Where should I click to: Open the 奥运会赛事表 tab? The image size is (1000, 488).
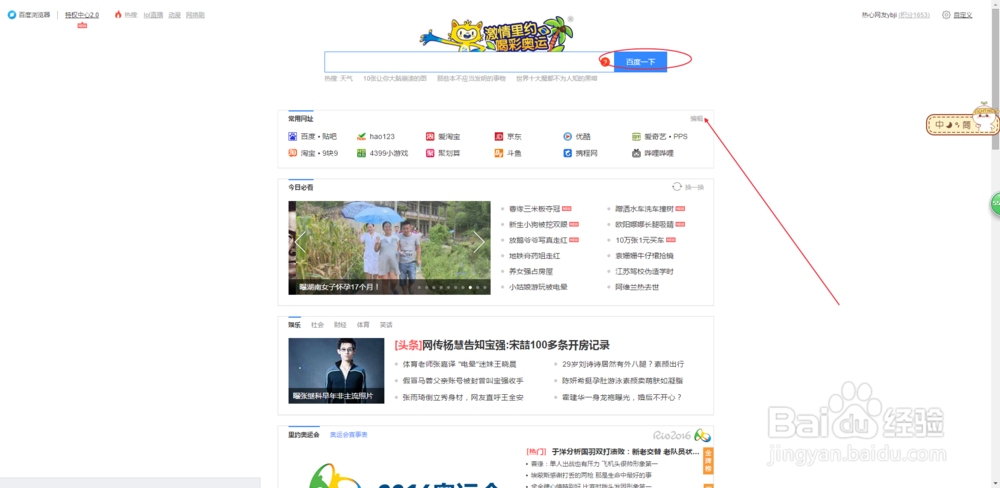[x=348, y=434]
